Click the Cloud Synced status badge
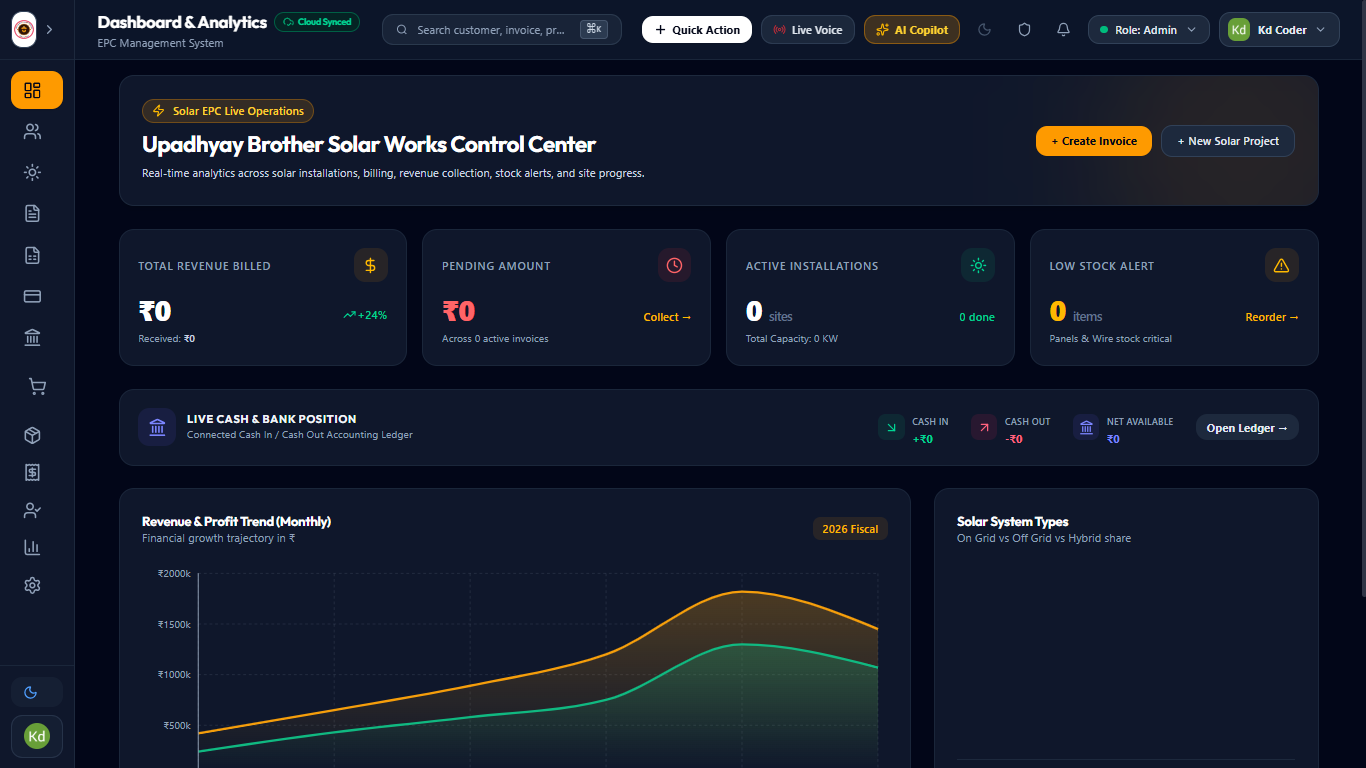This screenshot has height=768, width=1366. (x=317, y=22)
